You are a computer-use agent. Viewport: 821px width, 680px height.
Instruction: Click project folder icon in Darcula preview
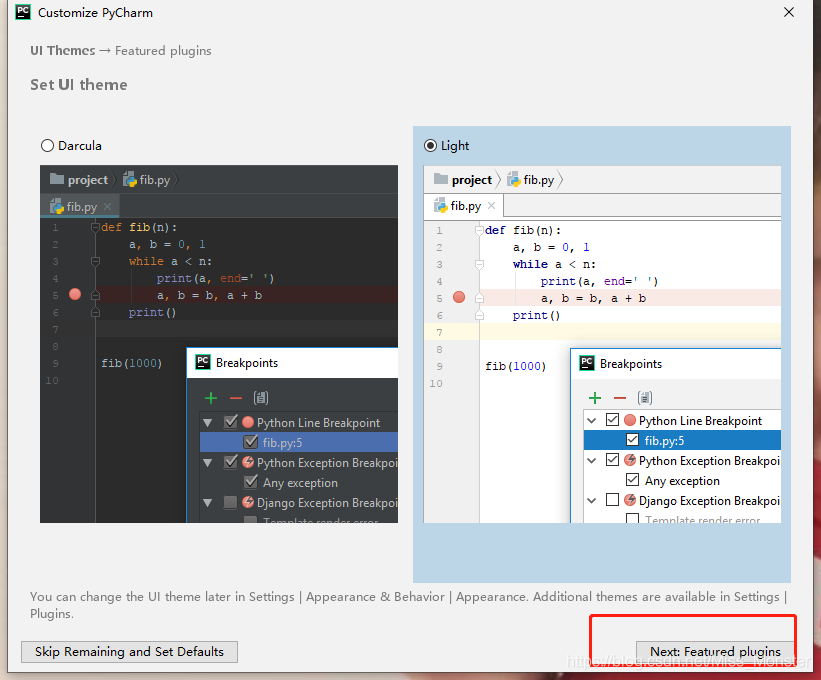(57, 179)
